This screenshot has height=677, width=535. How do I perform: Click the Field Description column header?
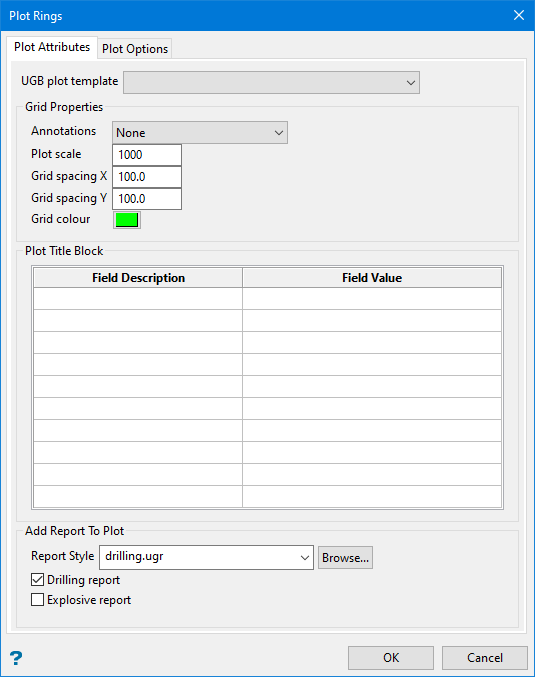tap(138, 278)
